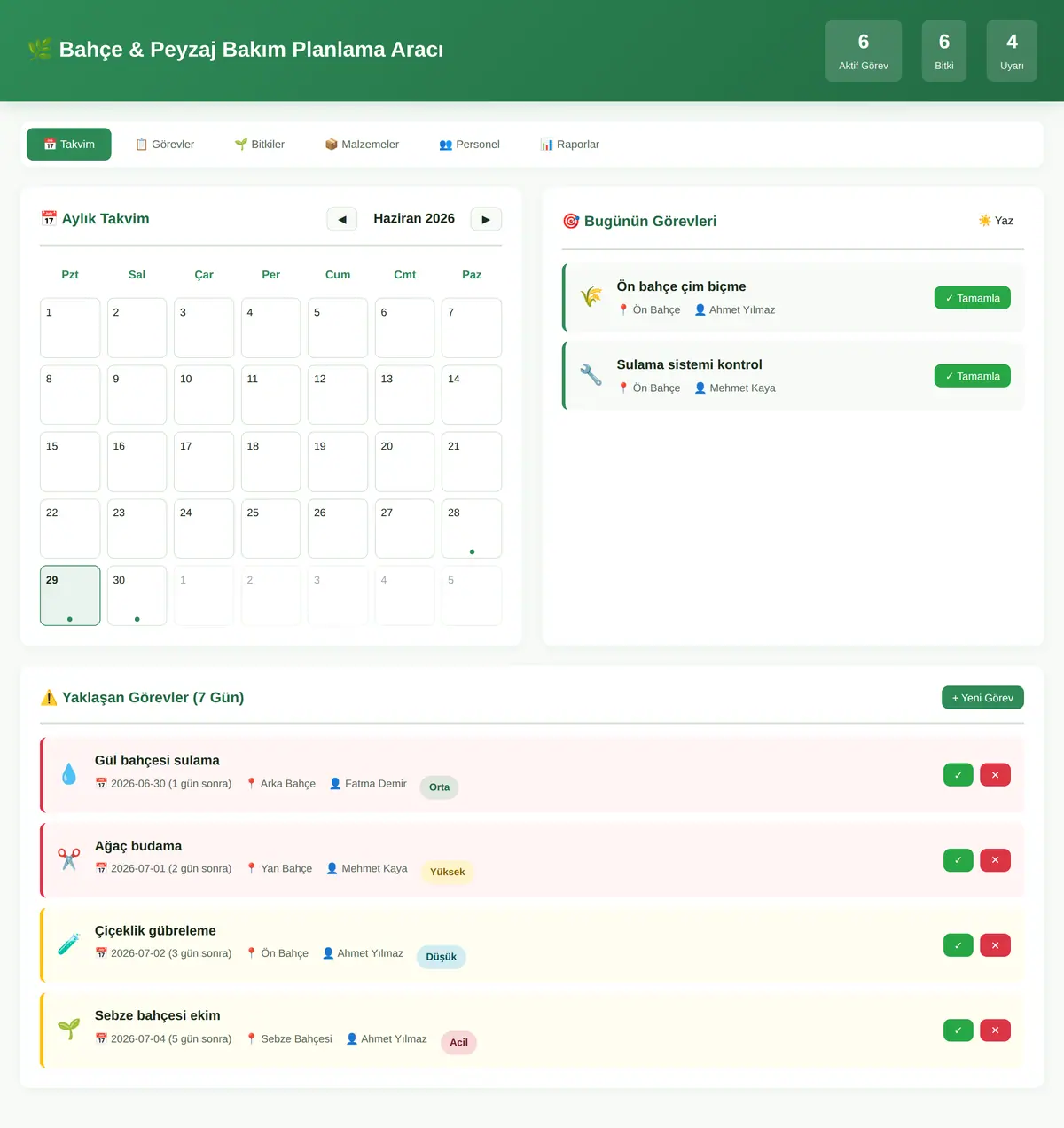This screenshot has height=1128, width=1064.
Task: Click the water drop icon for Gül bahçesi sulama
Action: click(x=69, y=774)
